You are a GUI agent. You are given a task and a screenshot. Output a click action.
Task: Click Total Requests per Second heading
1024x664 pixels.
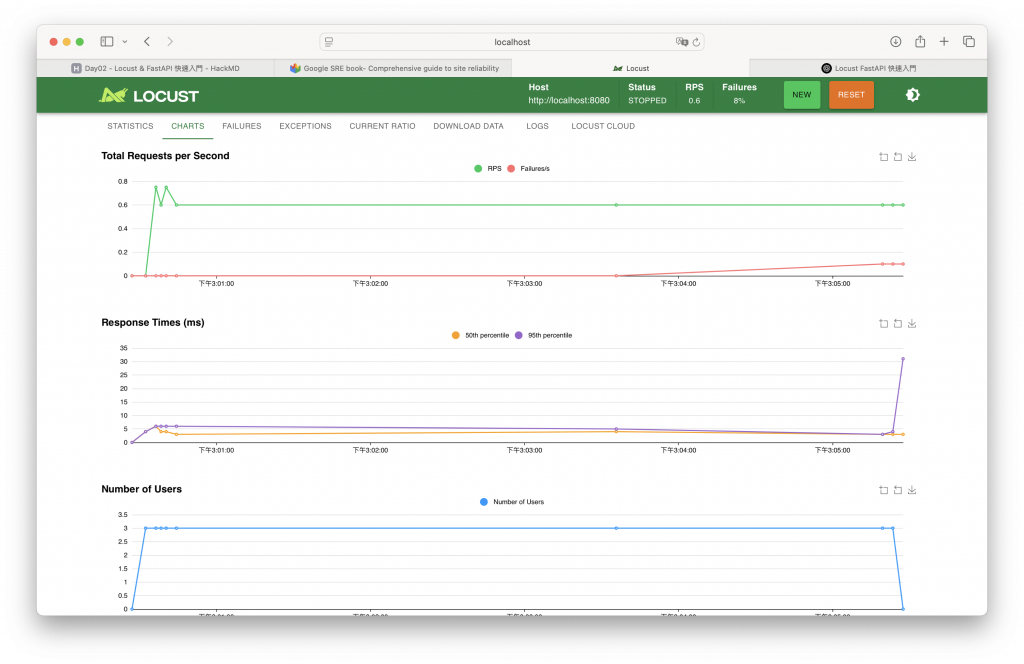pos(165,155)
